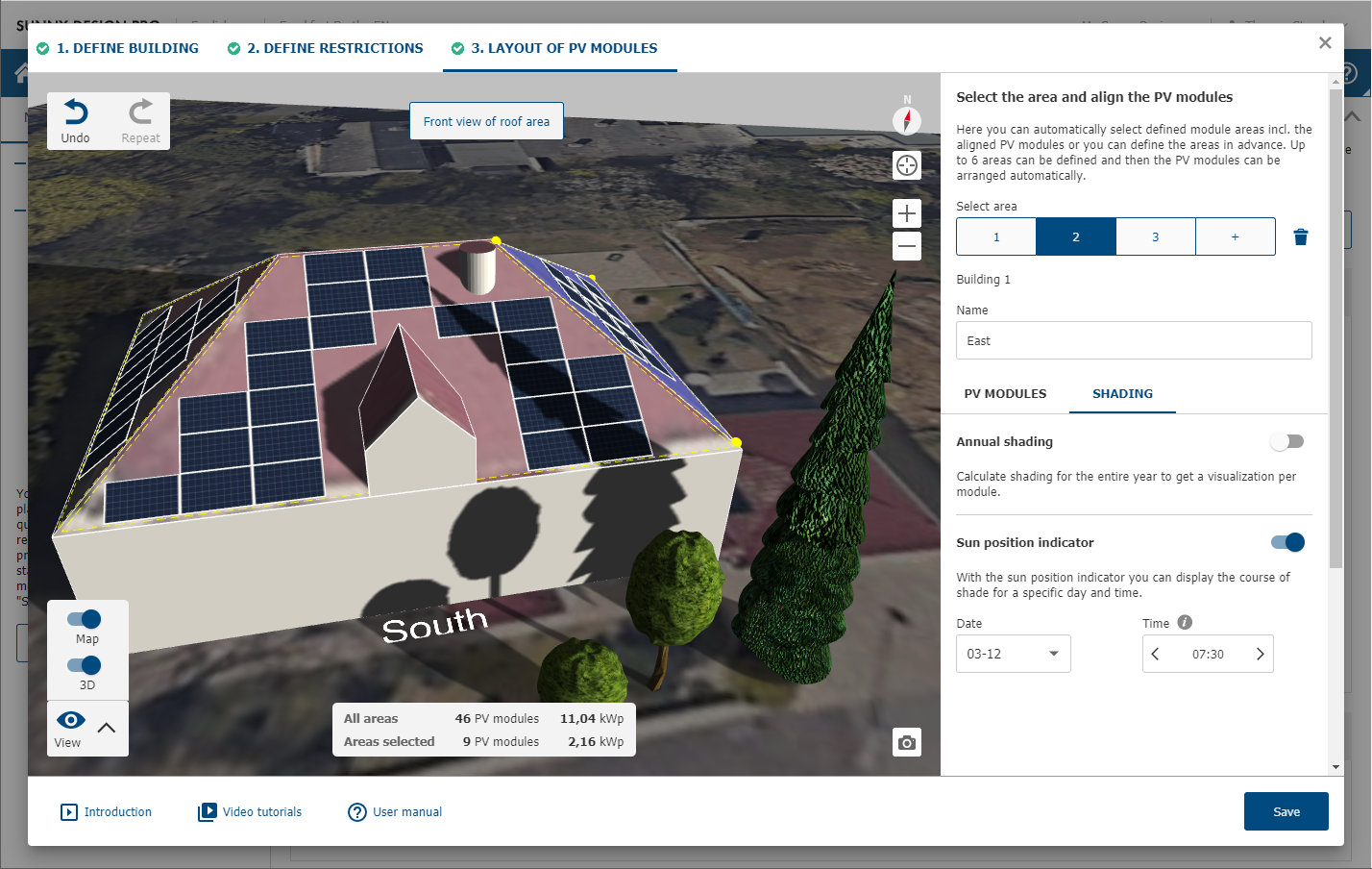Enable the Annual shading toggle
Screen dimensions: 1372x869
pyautogui.click(x=1286, y=441)
